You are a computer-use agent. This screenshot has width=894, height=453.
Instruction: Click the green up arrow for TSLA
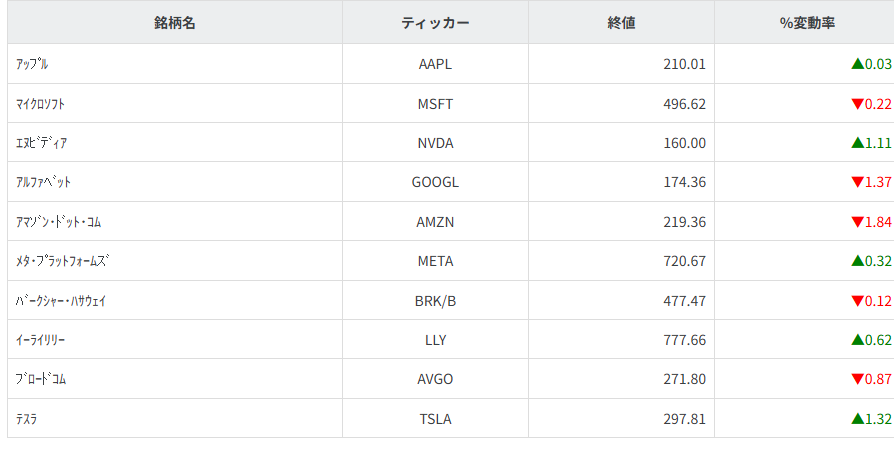click(x=857, y=419)
